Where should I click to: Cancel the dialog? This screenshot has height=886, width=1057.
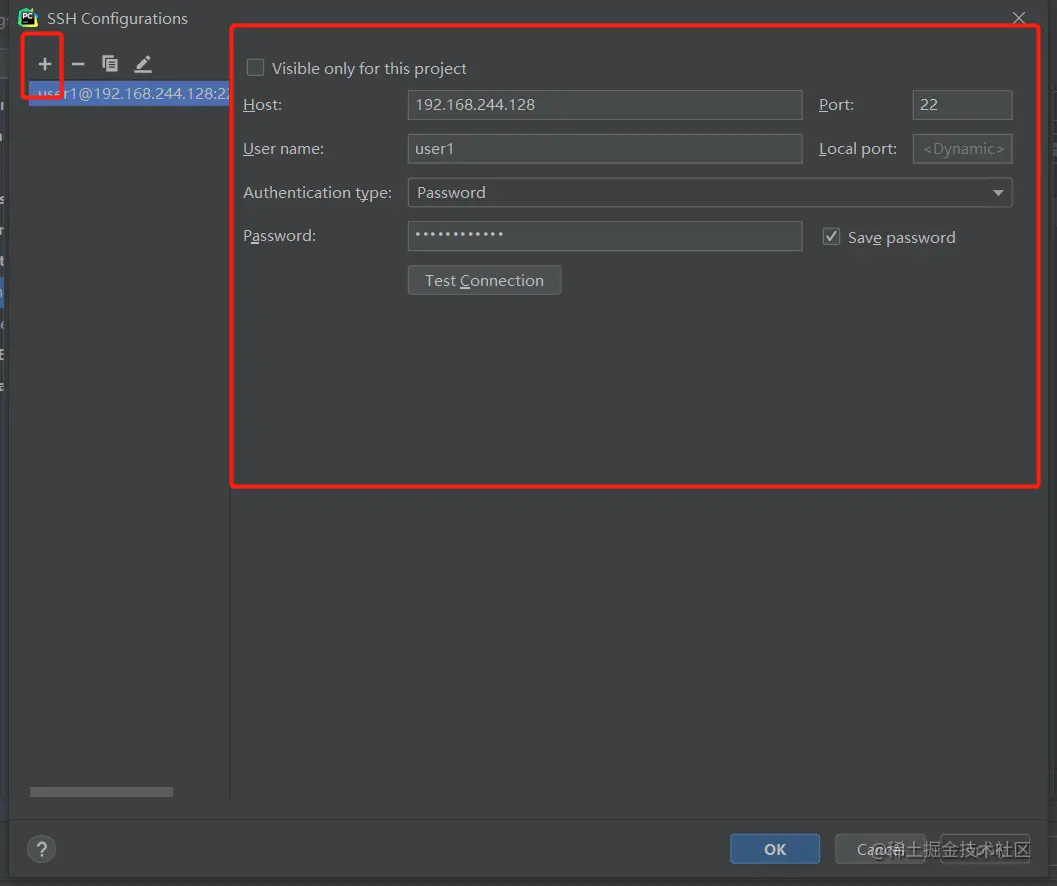tap(880, 849)
